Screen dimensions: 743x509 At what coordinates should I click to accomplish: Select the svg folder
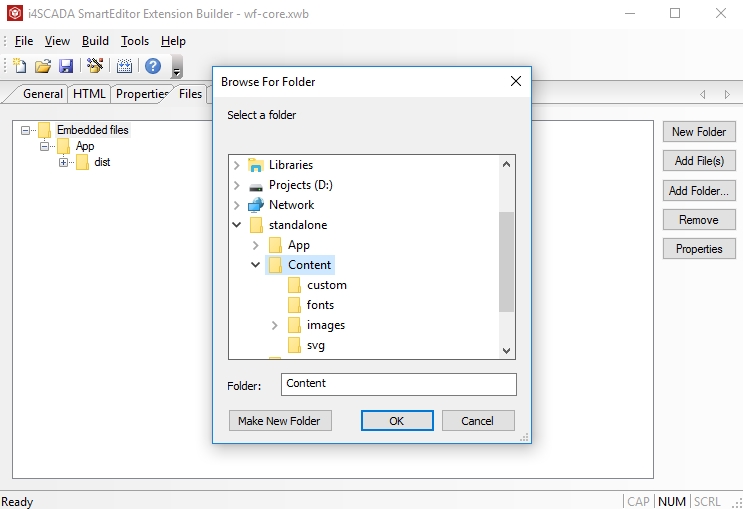point(316,345)
